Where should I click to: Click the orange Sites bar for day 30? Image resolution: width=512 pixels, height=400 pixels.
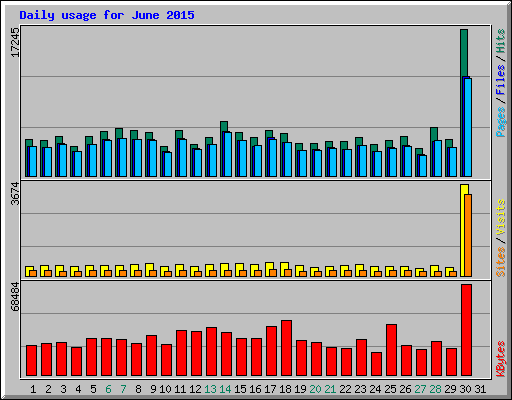point(468,235)
